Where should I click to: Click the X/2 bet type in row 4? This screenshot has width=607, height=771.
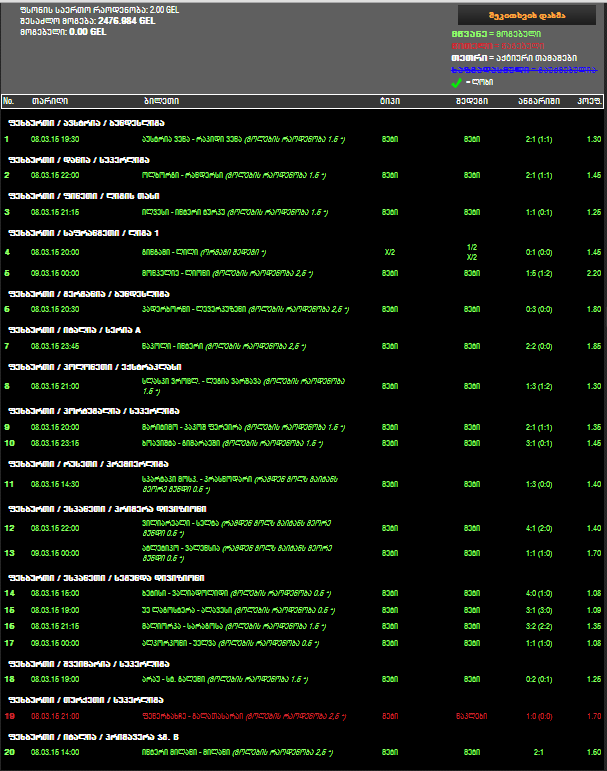(389, 252)
